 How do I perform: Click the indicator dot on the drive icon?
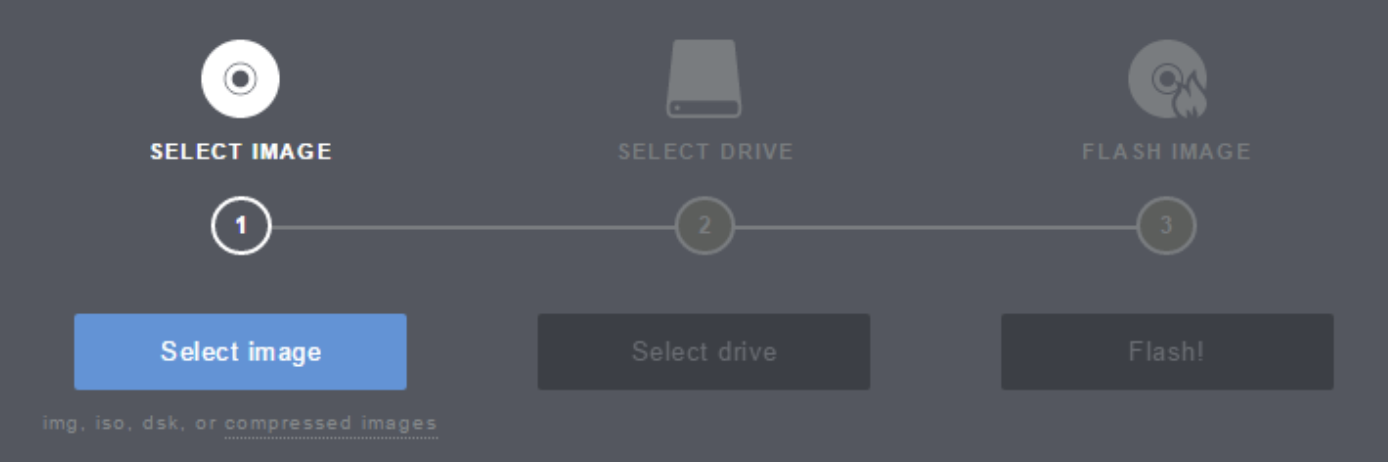[x=678, y=107]
